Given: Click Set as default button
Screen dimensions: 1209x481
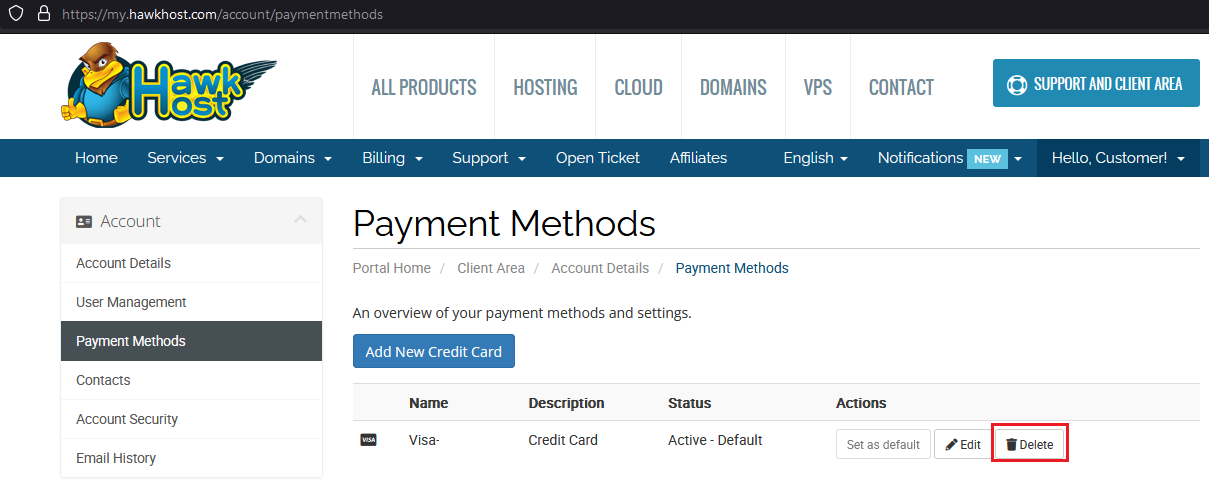Looking at the screenshot, I should pyautogui.click(x=883, y=444).
